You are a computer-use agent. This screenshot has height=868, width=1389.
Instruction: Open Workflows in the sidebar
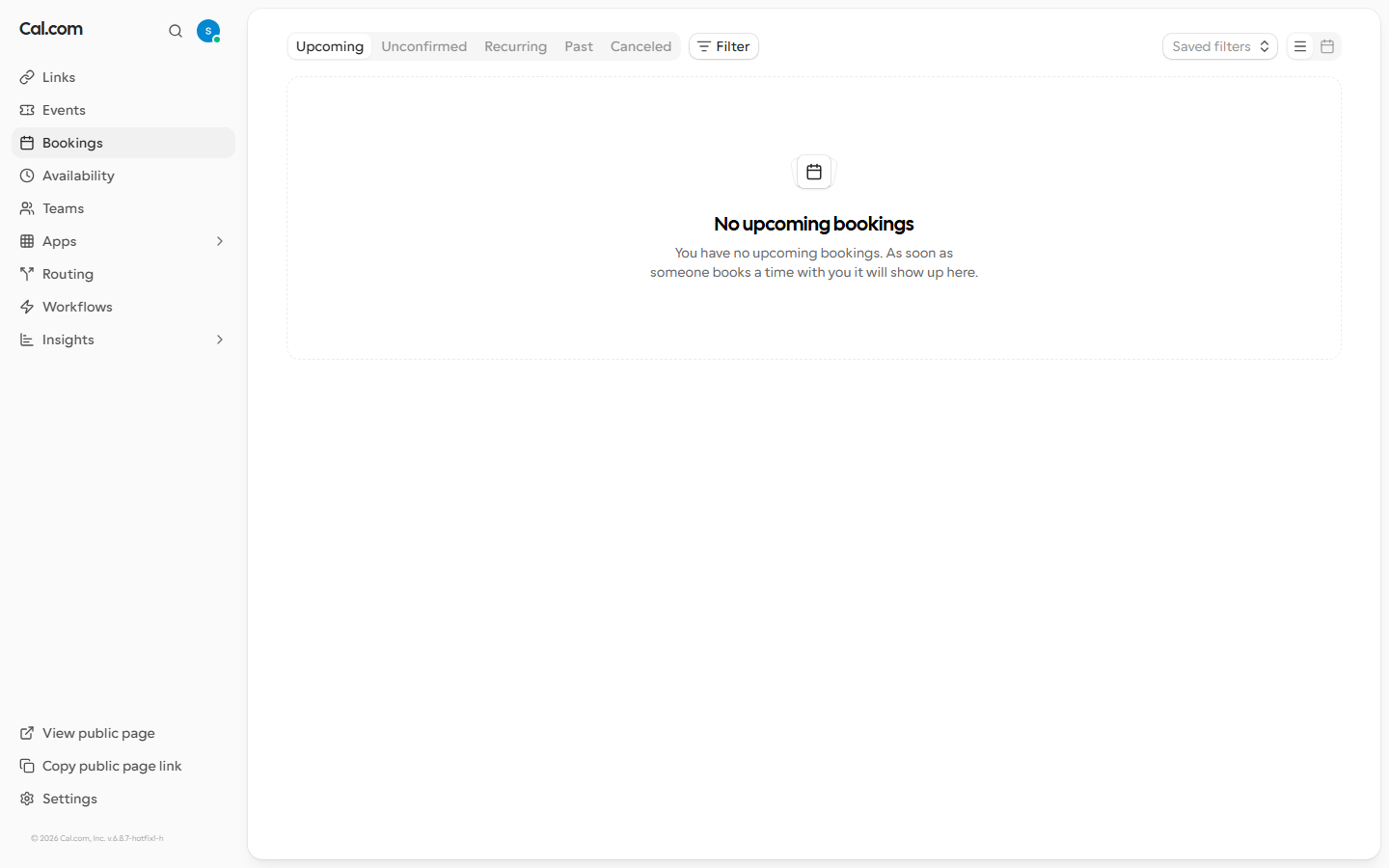coord(123,307)
